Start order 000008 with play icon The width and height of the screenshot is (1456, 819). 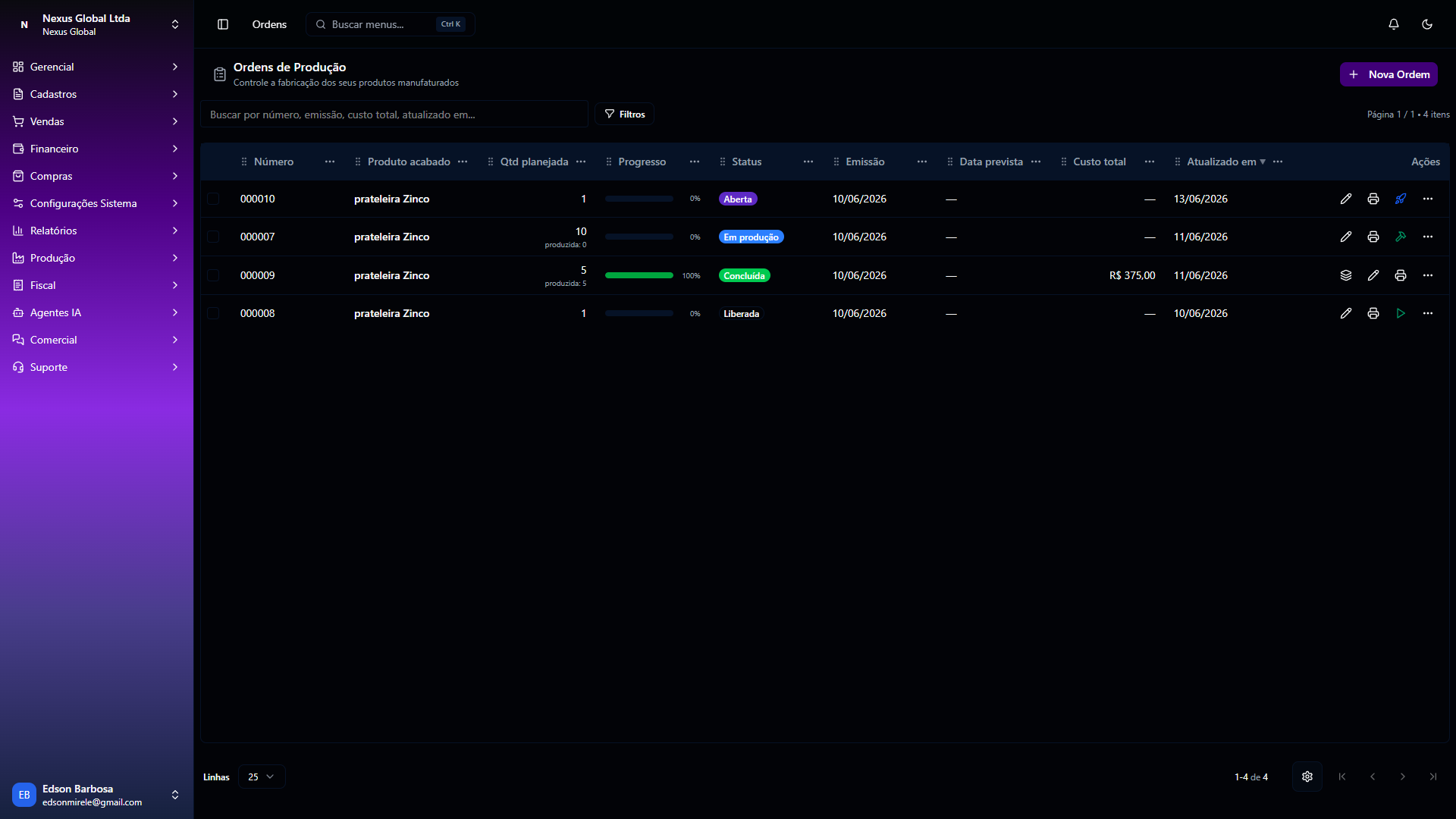tap(1401, 313)
